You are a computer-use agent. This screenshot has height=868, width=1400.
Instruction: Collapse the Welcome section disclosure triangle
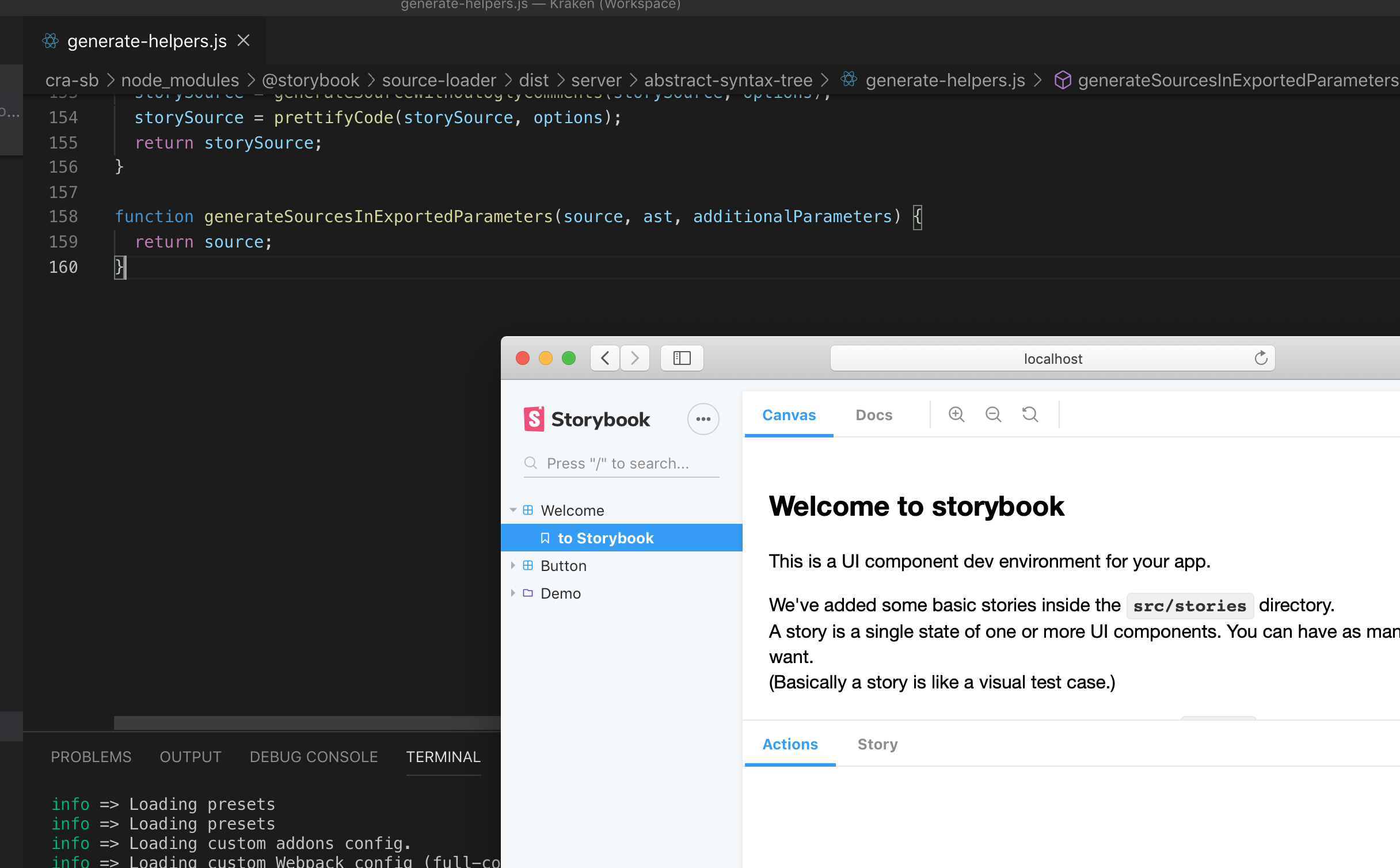click(513, 510)
